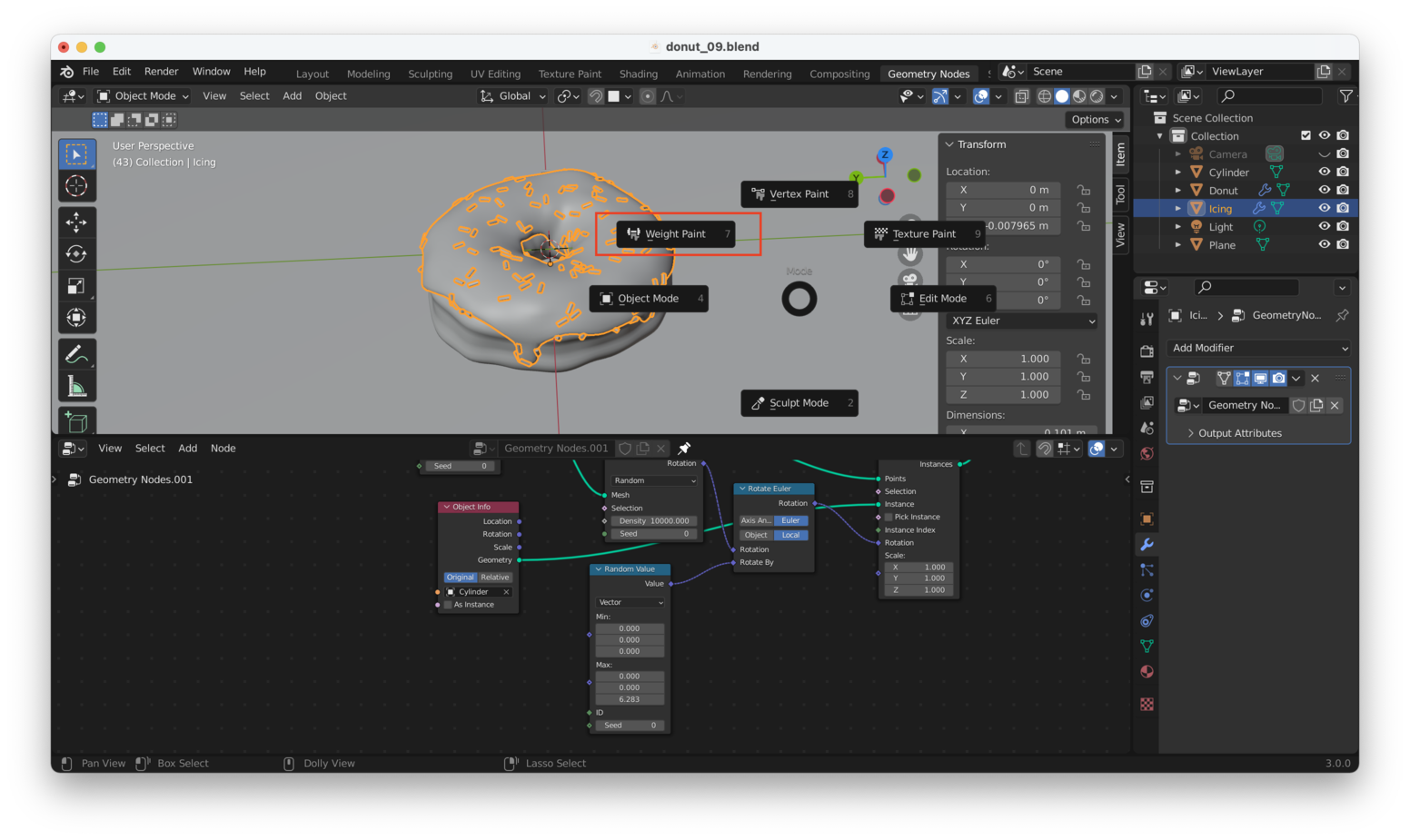1410x840 pixels.
Task: Open the Random distribution dropdown in the points node
Action: click(x=651, y=480)
